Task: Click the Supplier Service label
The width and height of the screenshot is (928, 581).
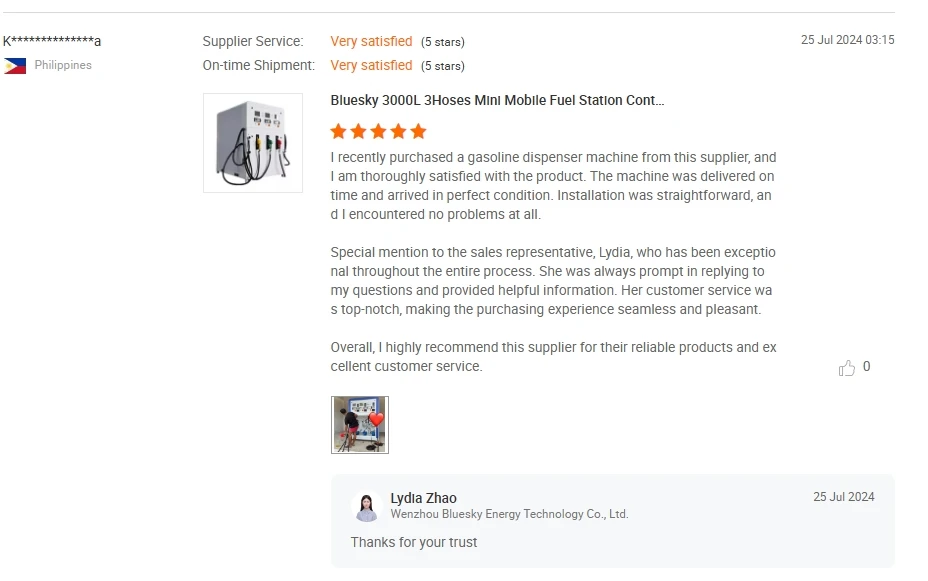Action: click(252, 41)
